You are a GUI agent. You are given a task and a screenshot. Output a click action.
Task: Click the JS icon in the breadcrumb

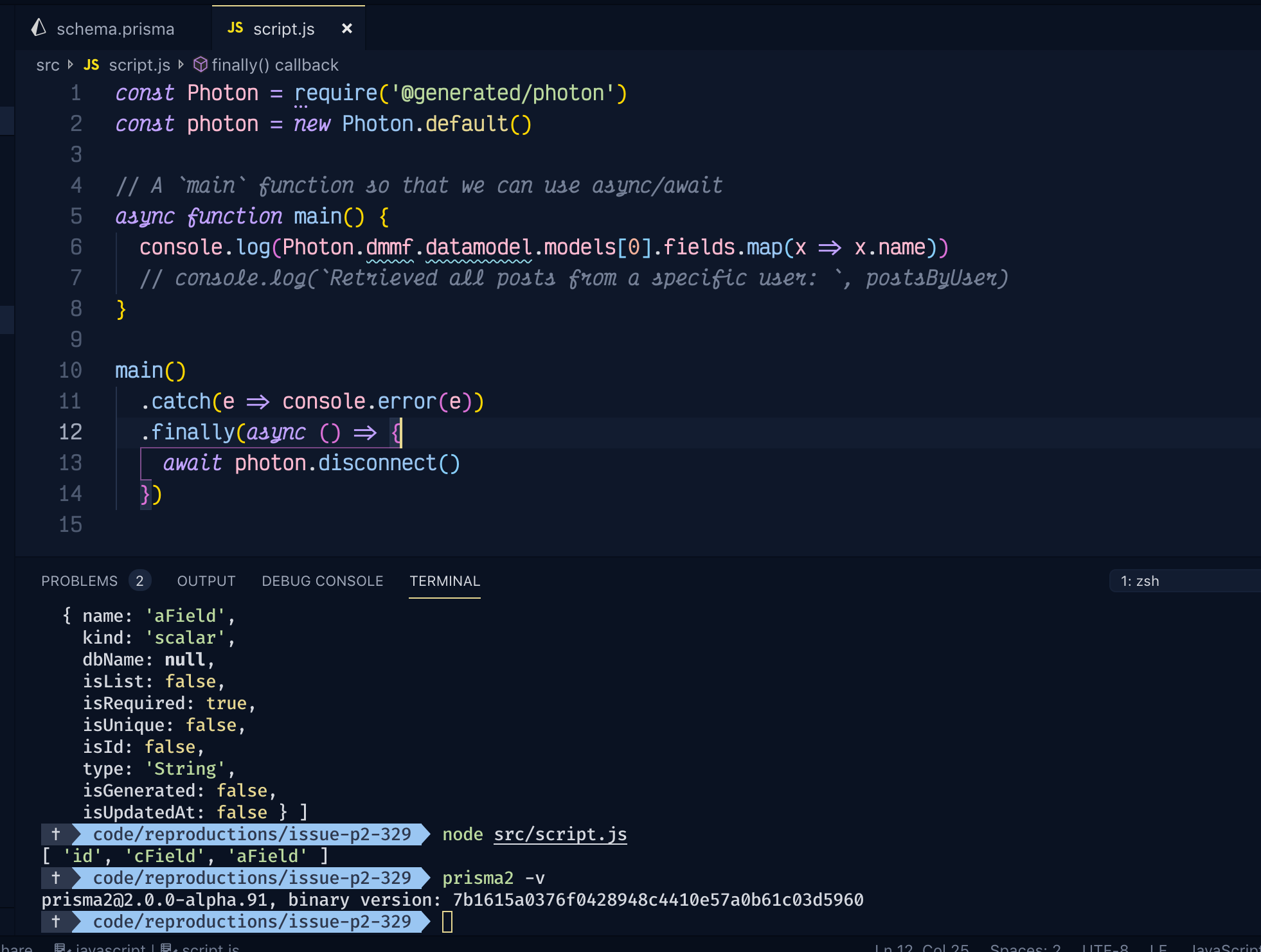point(91,65)
